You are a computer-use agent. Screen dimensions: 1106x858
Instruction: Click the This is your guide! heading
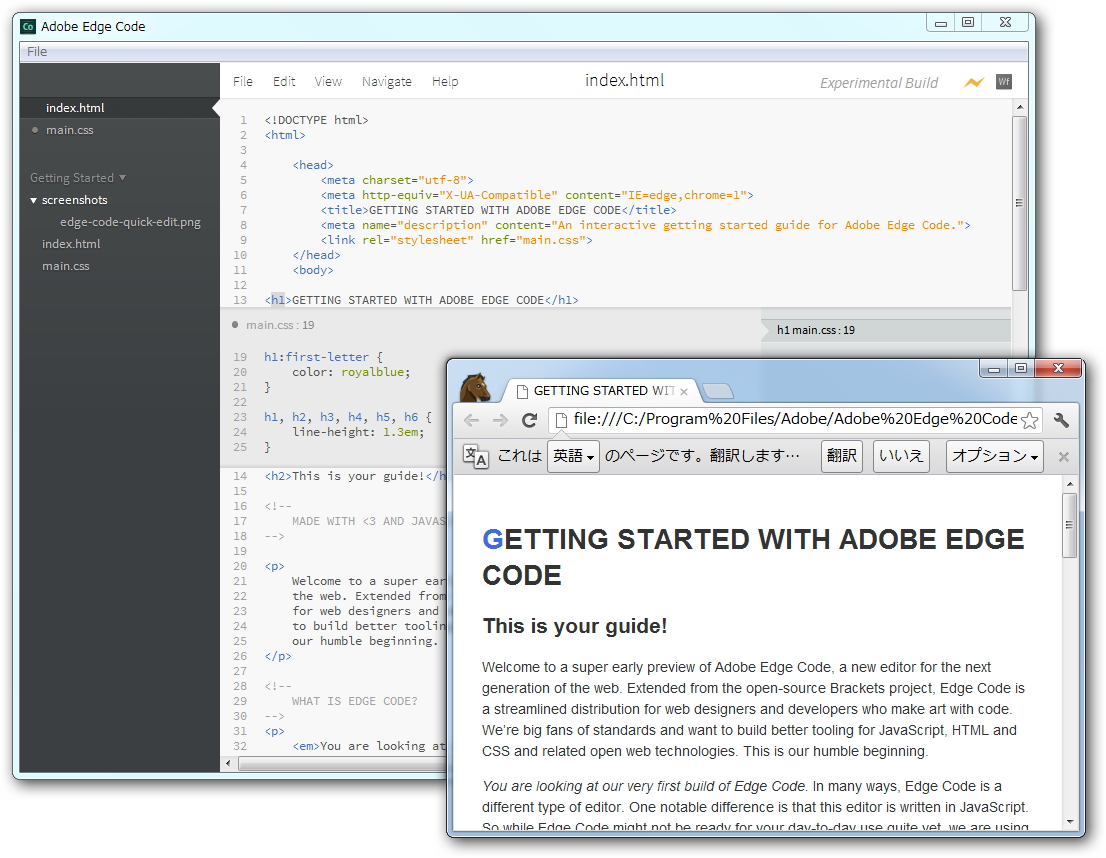click(x=575, y=627)
